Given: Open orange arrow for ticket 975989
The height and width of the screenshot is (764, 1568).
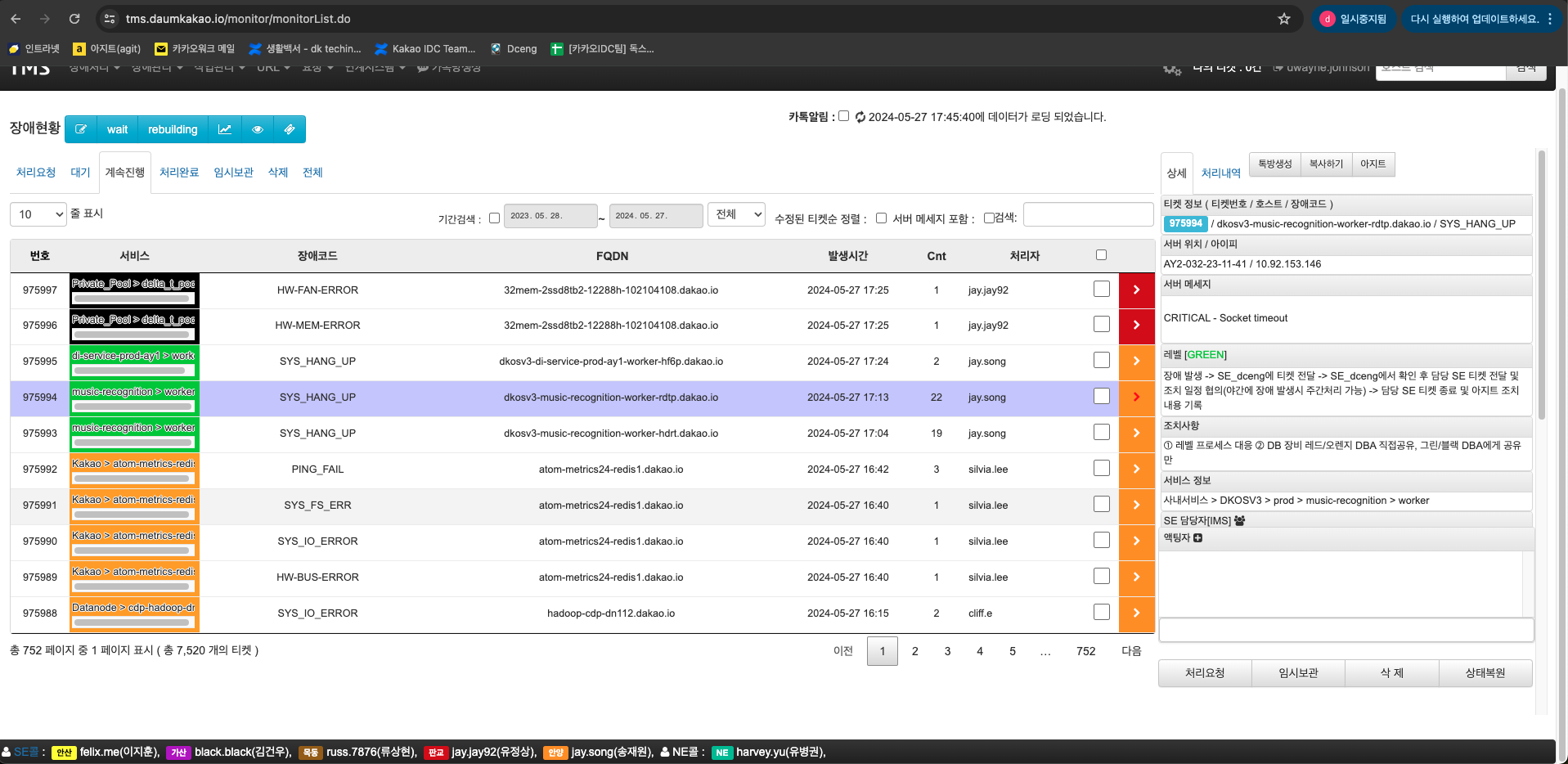Looking at the screenshot, I should 1136,577.
